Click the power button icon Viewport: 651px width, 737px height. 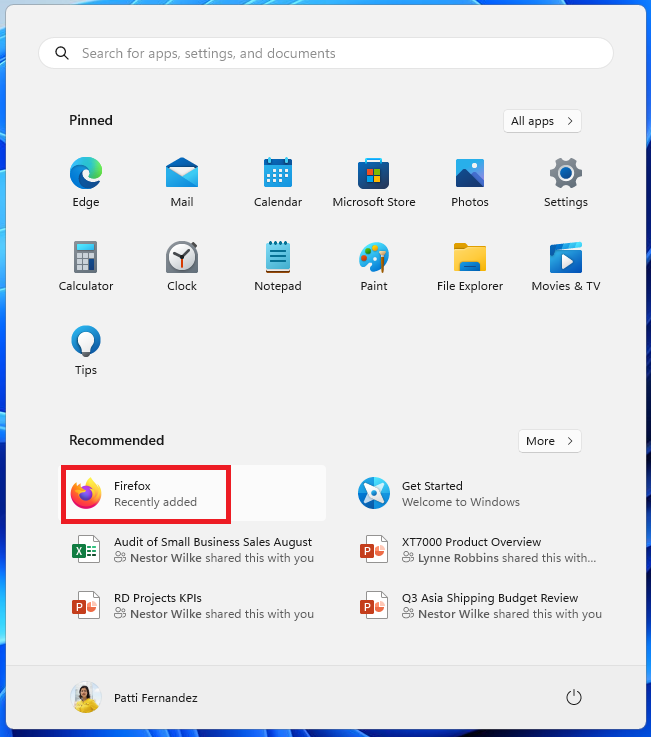coord(573,698)
